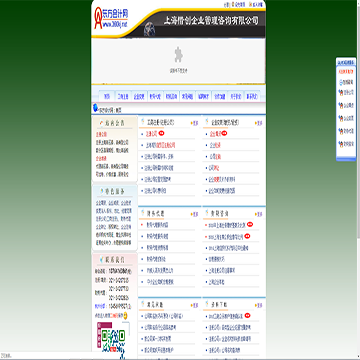360x360 pixels.
Task: Click the missing-plugin puzzle piece placeholder
Action: [179, 55]
